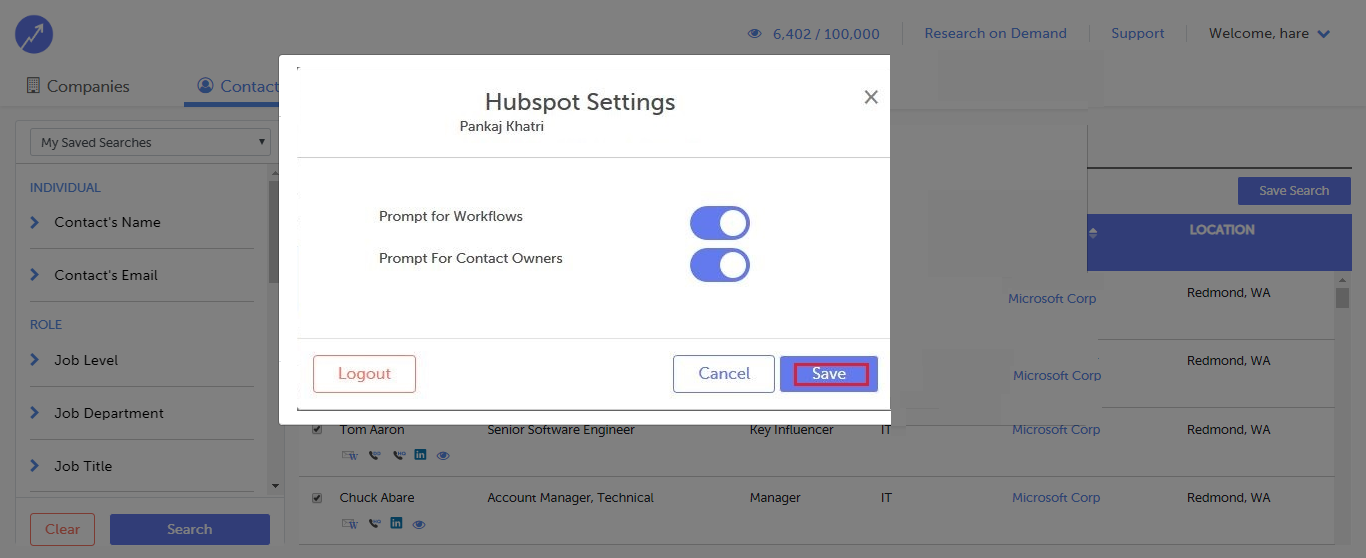
Task: Click Tom Aaron's second phone icon
Action: [x=399, y=455]
